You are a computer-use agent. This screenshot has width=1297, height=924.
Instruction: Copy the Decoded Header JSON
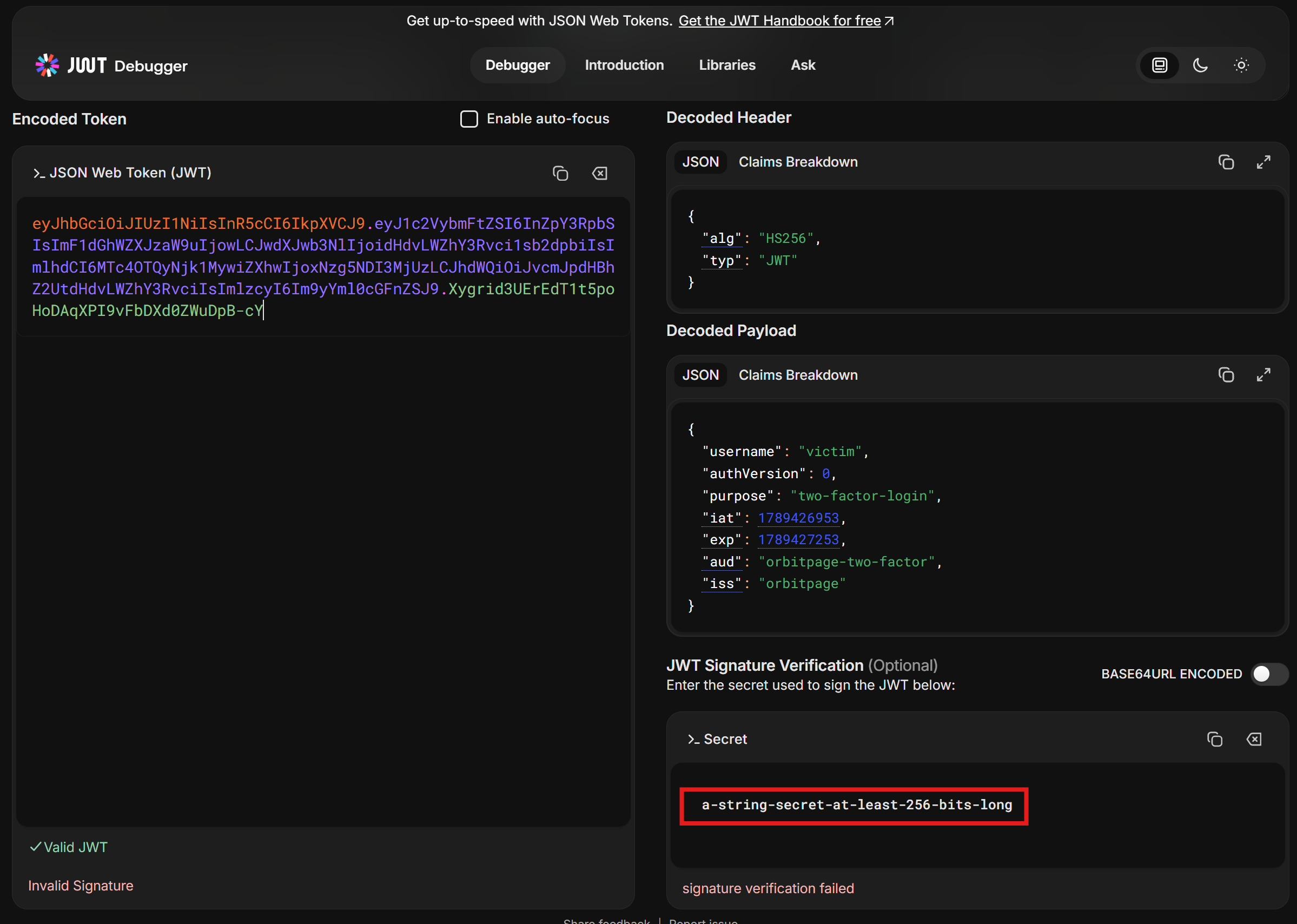[x=1226, y=162]
